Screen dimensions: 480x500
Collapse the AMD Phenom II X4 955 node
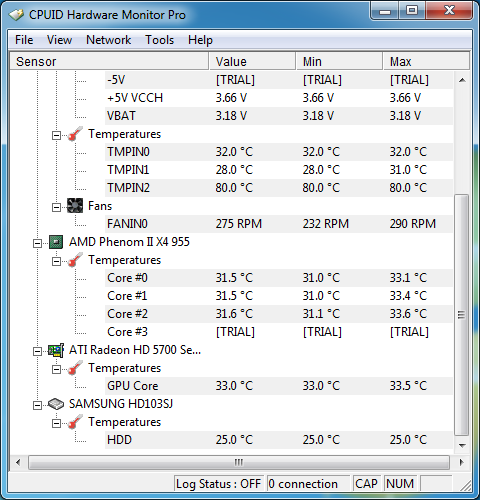[x=37, y=243]
